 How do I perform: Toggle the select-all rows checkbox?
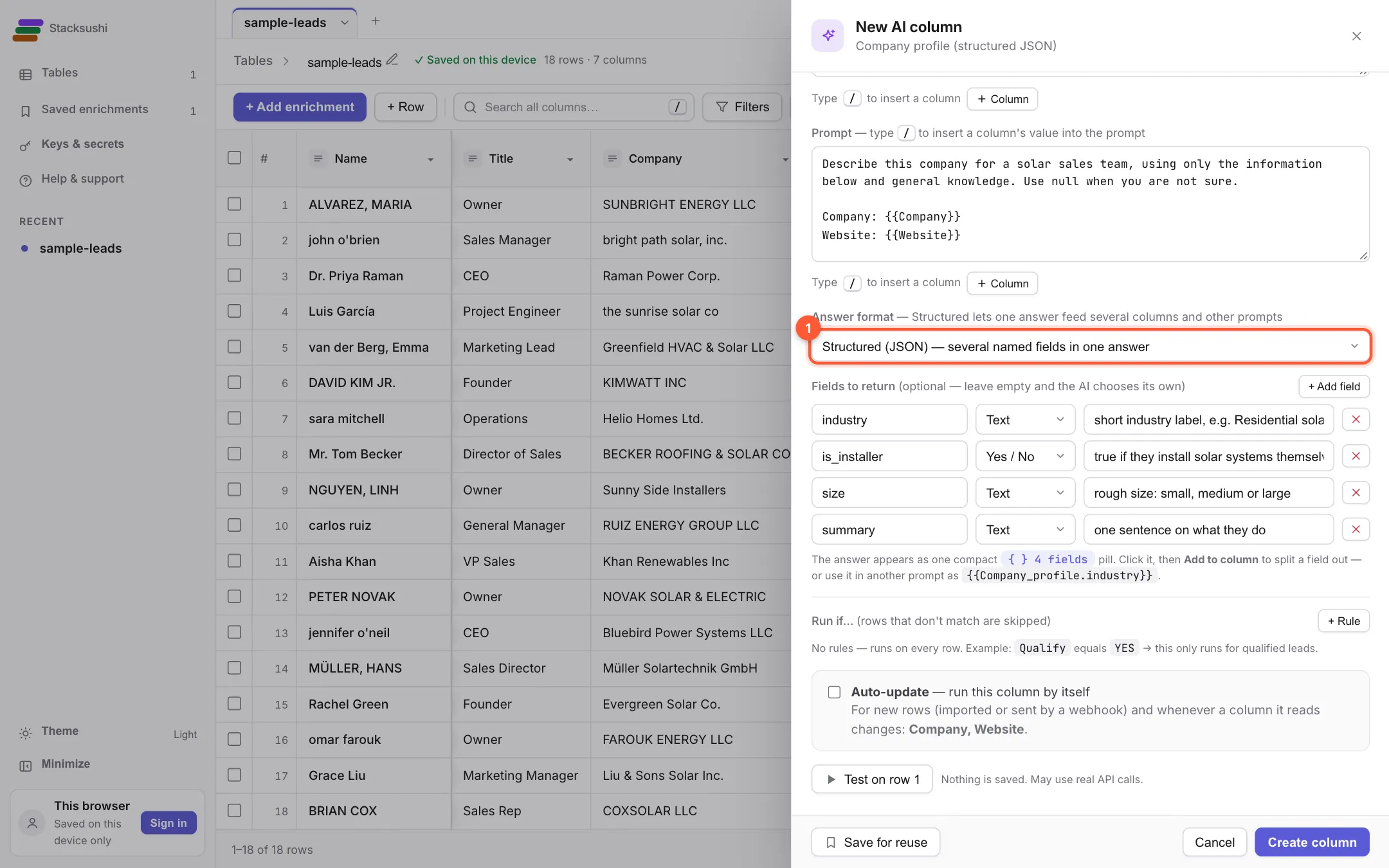pyautogui.click(x=234, y=158)
